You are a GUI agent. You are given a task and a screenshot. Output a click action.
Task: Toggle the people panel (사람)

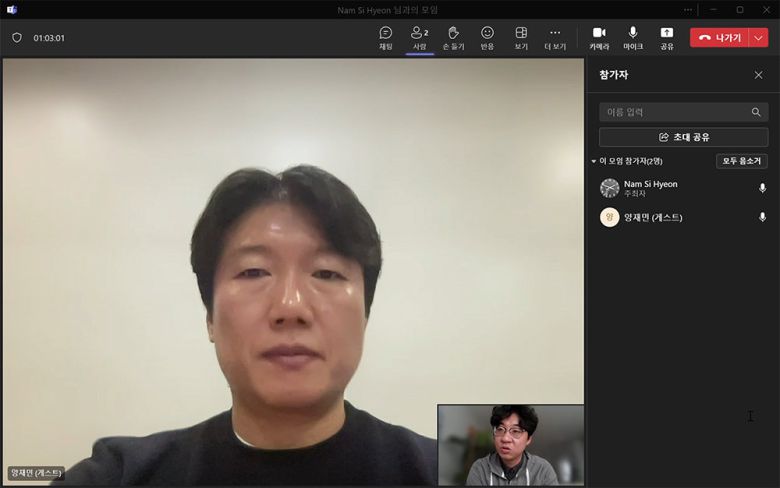click(x=419, y=38)
